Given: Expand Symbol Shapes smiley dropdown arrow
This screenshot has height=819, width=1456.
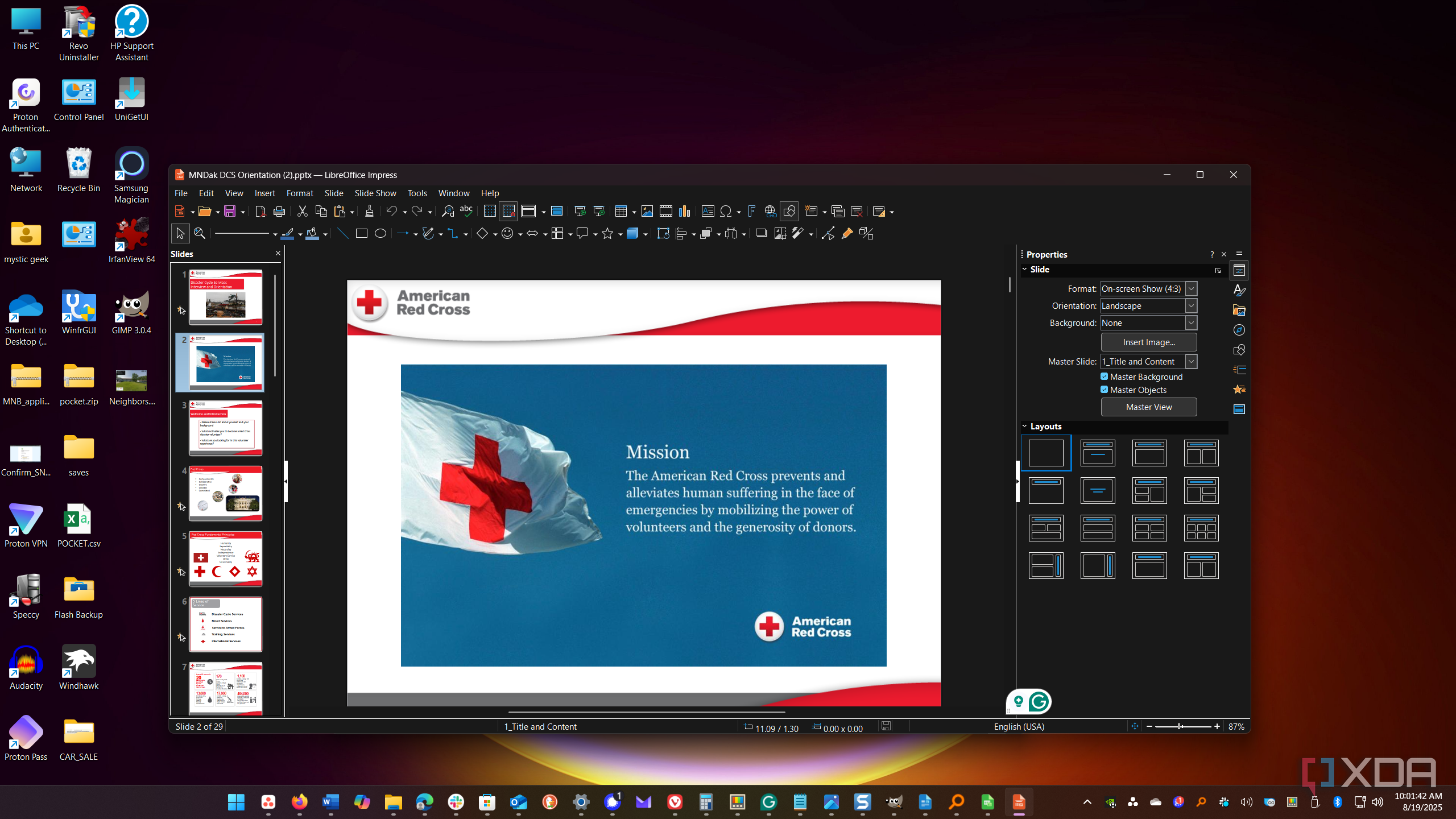Looking at the screenshot, I should (x=520, y=234).
